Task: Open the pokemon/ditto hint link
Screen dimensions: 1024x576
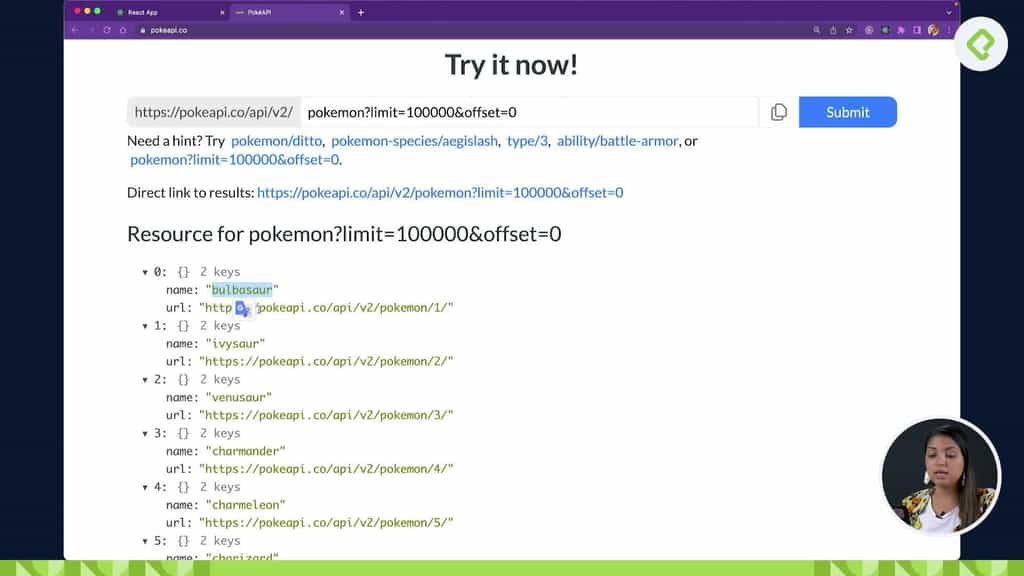Action: click(x=276, y=141)
